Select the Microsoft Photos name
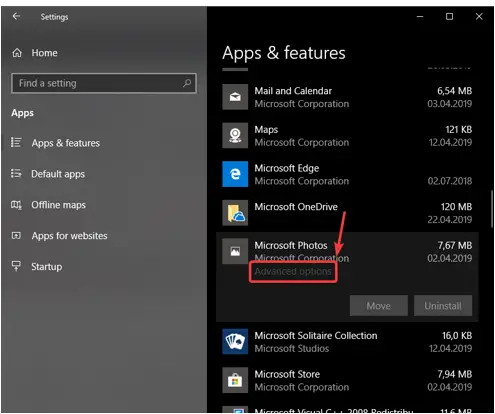495x414 pixels. click(291, 245)
